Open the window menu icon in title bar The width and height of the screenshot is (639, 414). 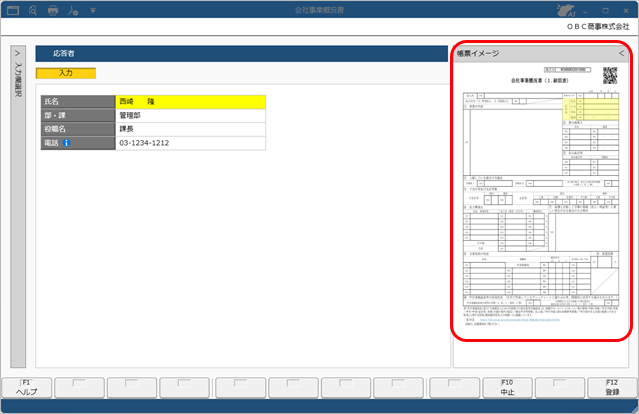tap(13, 10)
